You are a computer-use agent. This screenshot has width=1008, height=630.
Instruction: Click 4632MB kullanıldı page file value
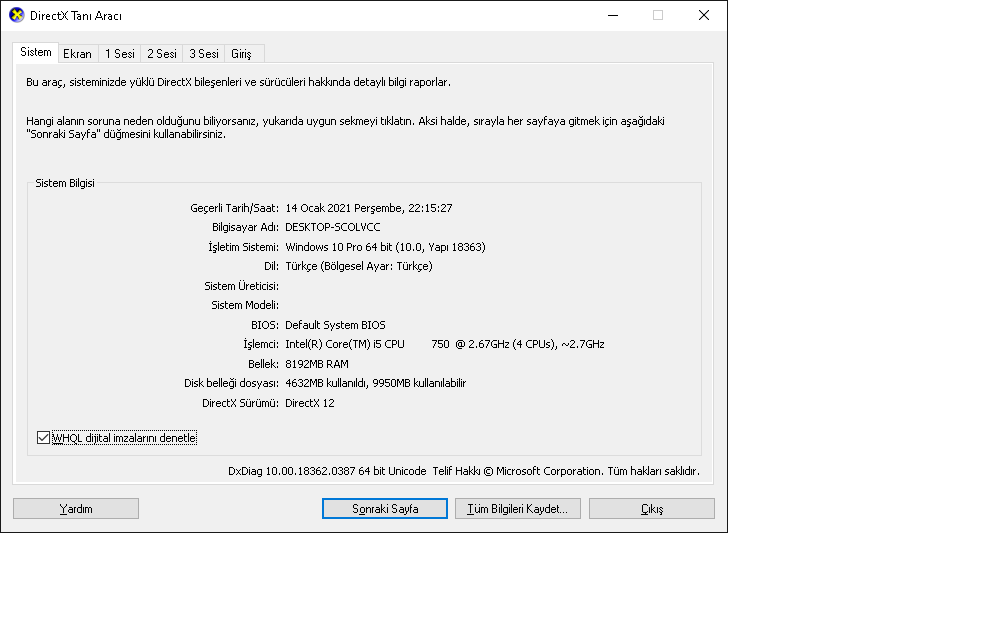click(325, 383)
